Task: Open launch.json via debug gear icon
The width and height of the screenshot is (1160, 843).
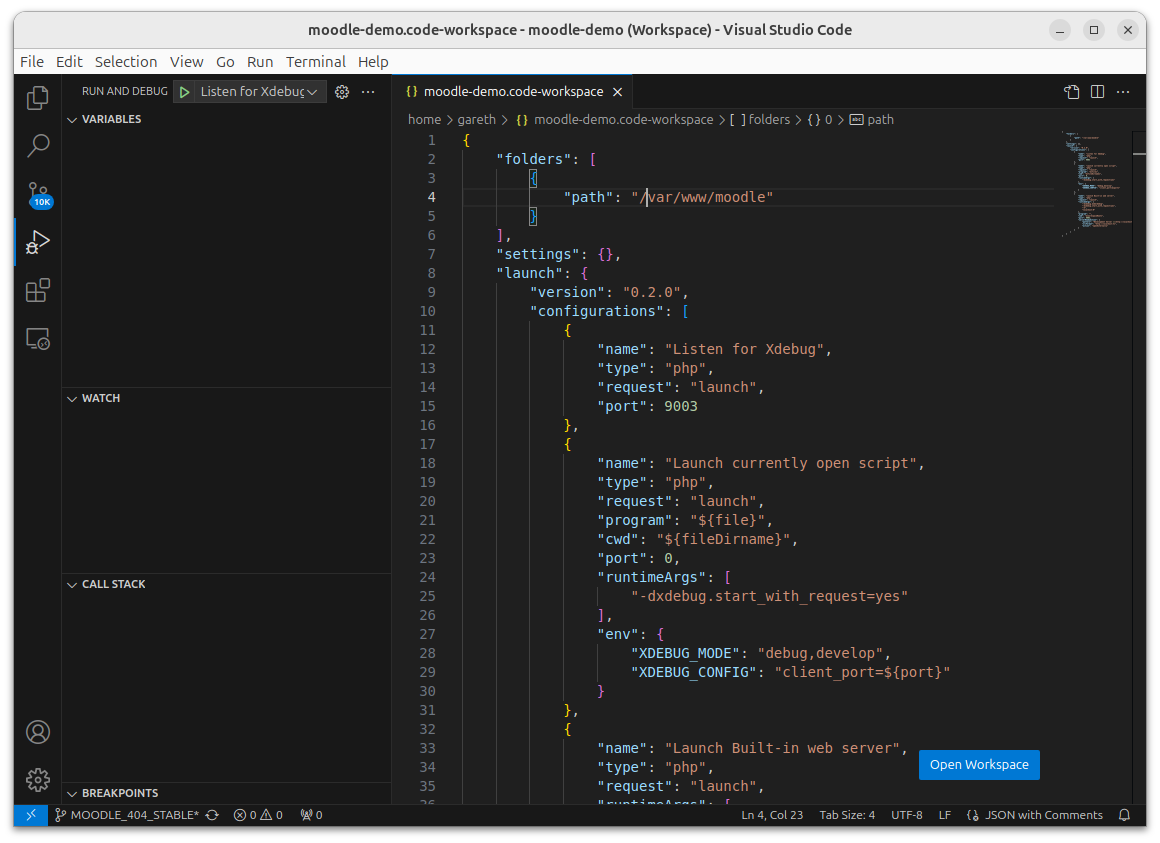Action: pos(342,92)
